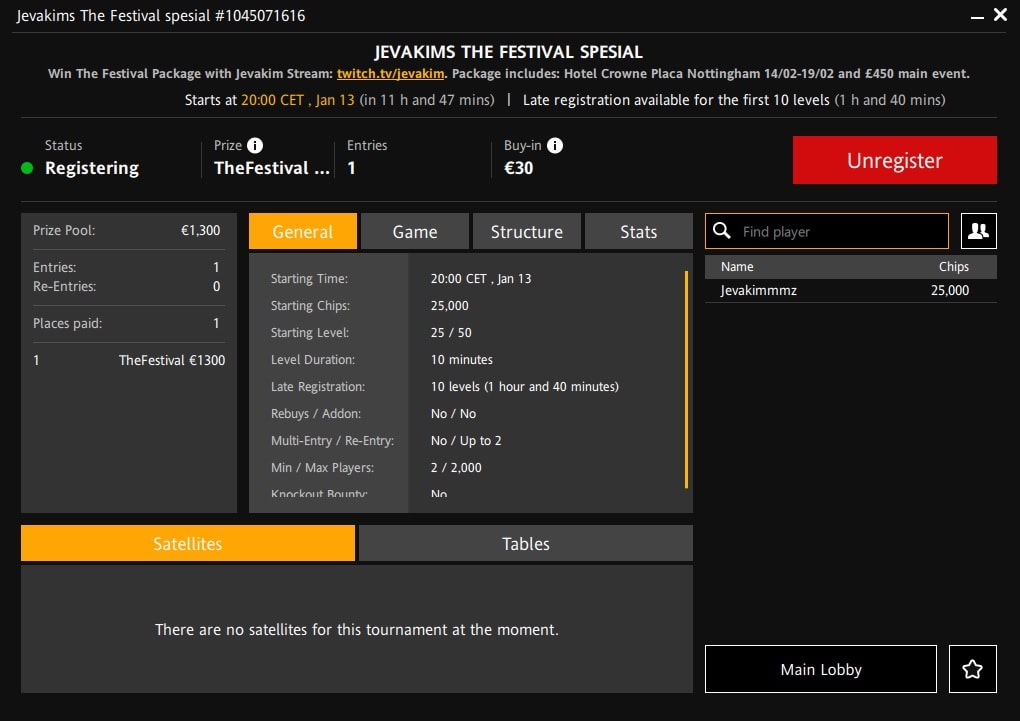Click the Find player search field
This screenshot has height=721, width=1020.
click(x=827, y=231)
